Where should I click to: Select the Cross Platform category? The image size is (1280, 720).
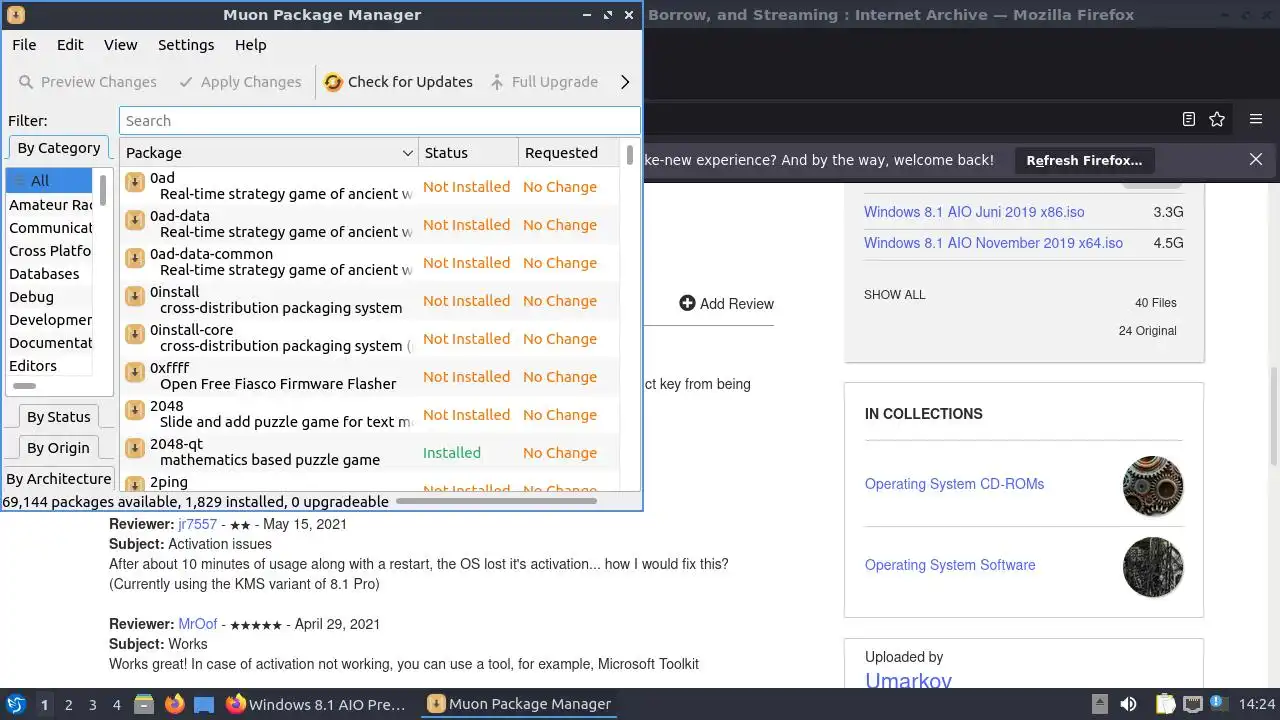pyautogui.click(x=50, y=251)
